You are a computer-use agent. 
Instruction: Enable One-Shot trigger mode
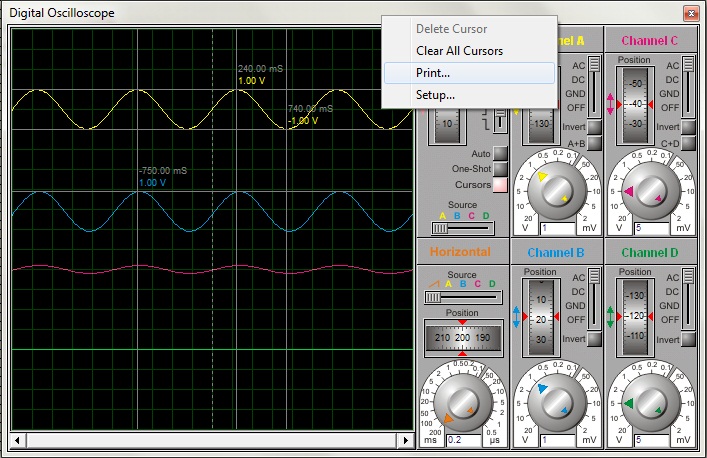tap(500, 170)
